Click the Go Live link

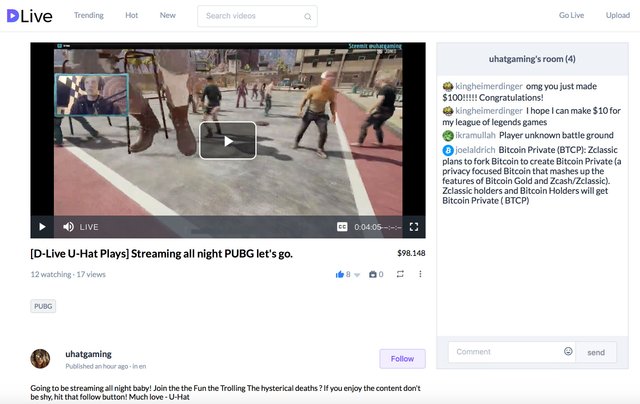[x=571, y=15]
